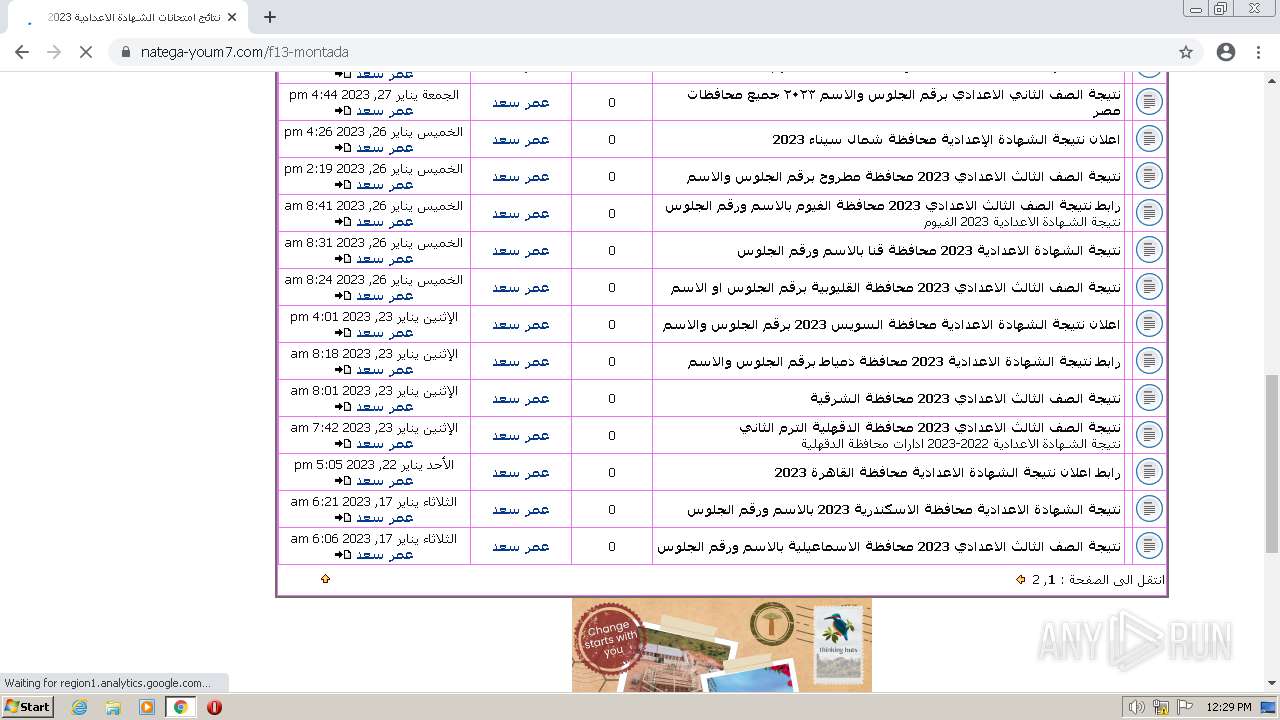Stop loading the page with the X button

(x=86, y=52)
